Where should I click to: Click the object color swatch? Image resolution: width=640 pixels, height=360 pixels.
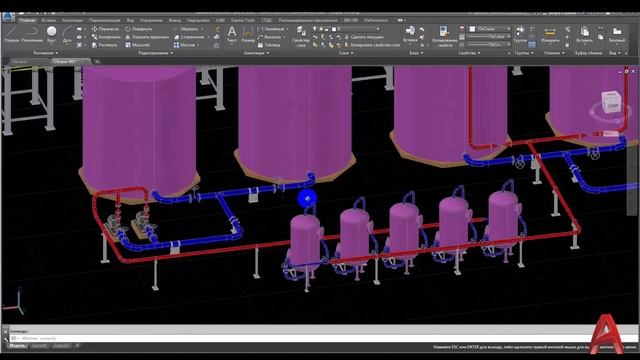pyautogui.click(x=472, y=29)
